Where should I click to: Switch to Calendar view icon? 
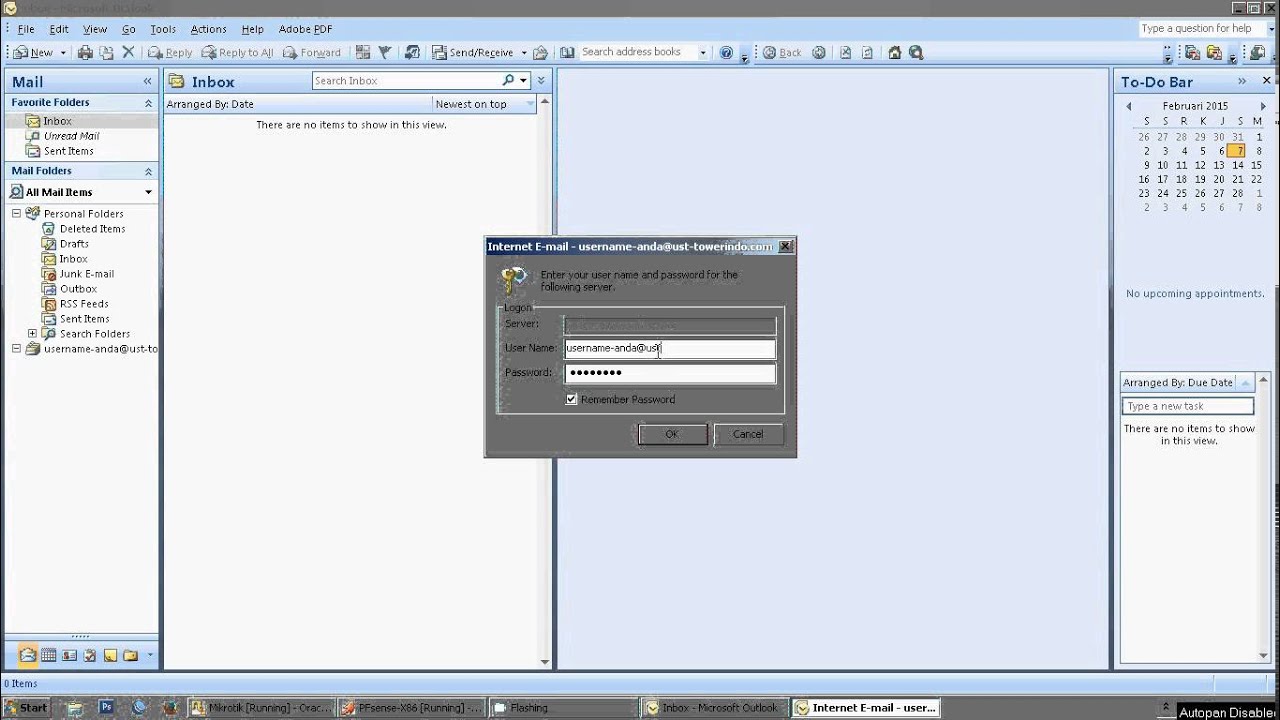click(48, 656)
